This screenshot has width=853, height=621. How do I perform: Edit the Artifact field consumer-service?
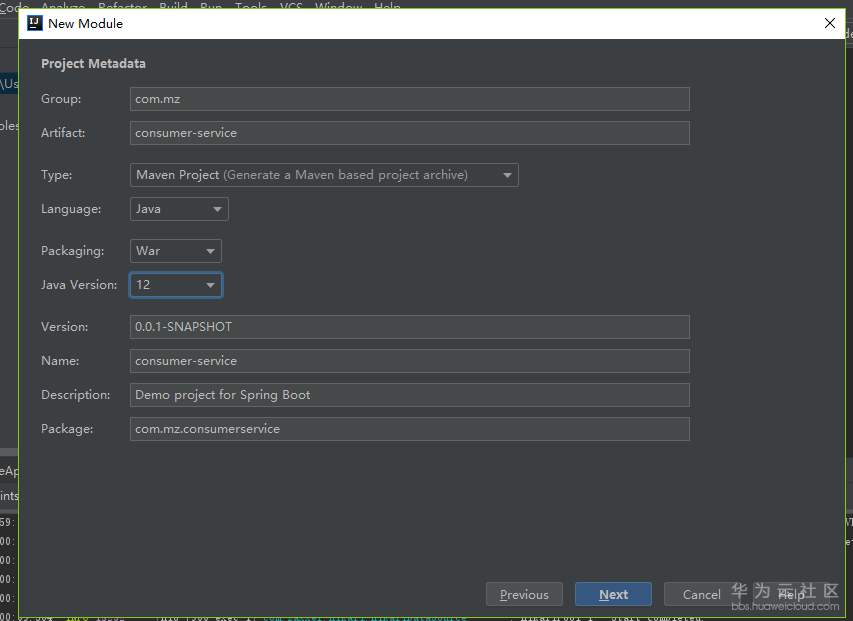pos(410,133)
